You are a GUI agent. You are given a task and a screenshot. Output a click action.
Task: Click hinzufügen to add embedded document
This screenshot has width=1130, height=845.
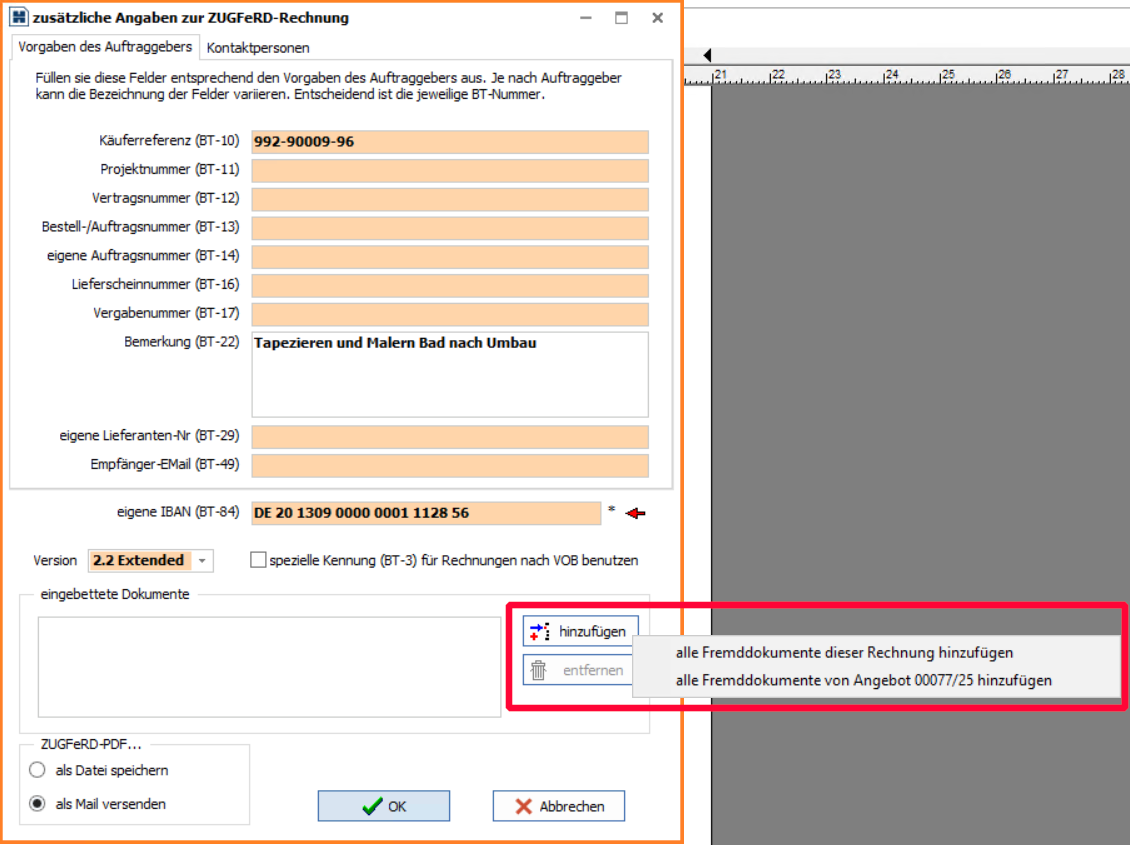point(580,631)
